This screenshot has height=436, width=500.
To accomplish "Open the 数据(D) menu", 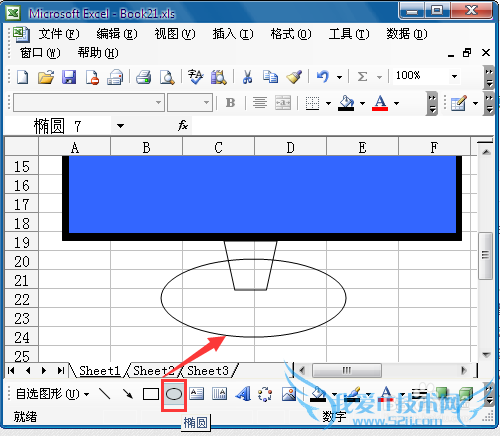I will click(407, 34).
